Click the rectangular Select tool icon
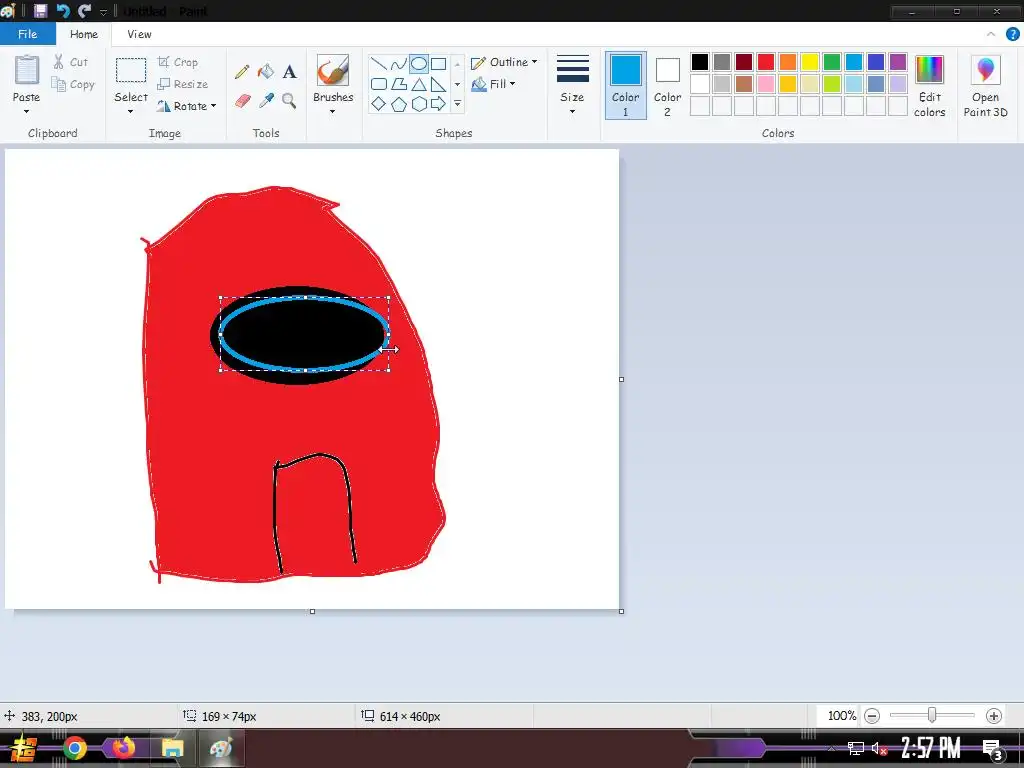The image size is (1024, 768). point(131,71)
